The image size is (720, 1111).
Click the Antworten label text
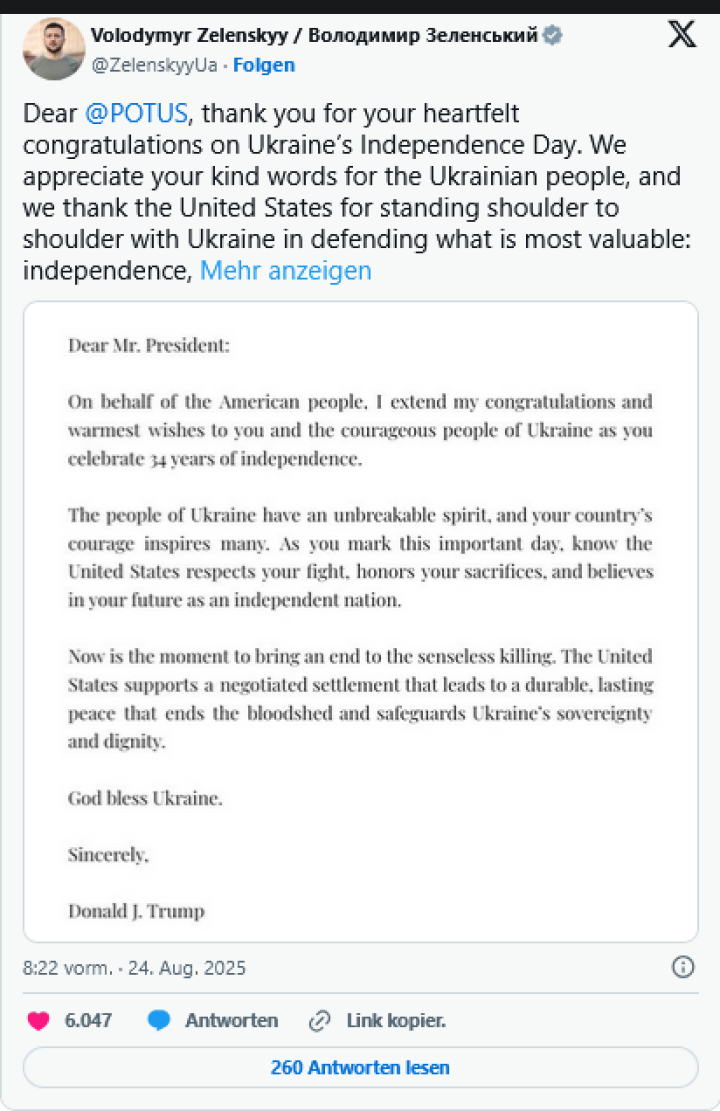click(x=231, y=1020)
